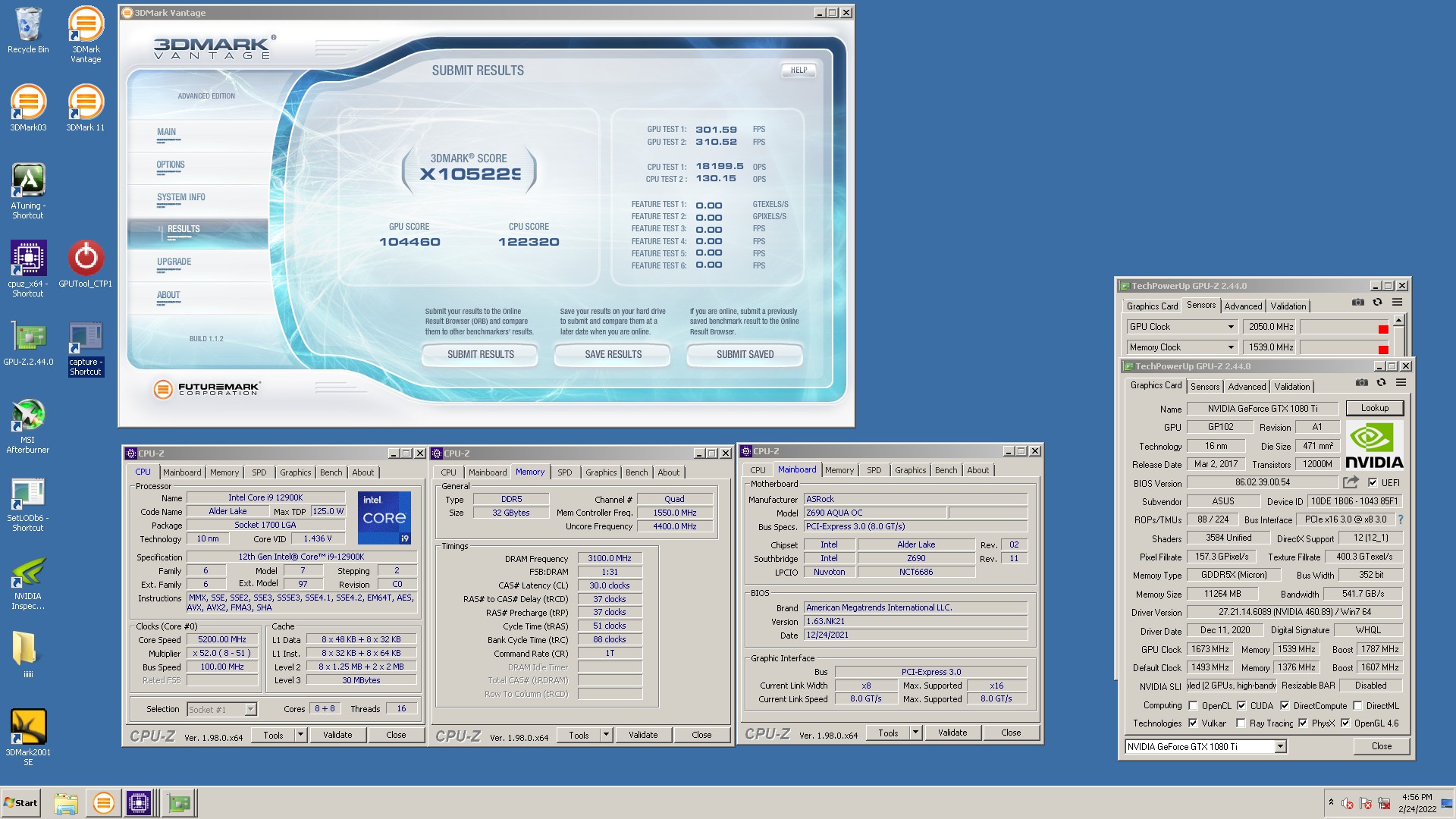Image resolution: width=1456 pixels, height=819 pixels.
Task: Switch to SPD tab in first CPU-Z window
Action: point(259,472)
